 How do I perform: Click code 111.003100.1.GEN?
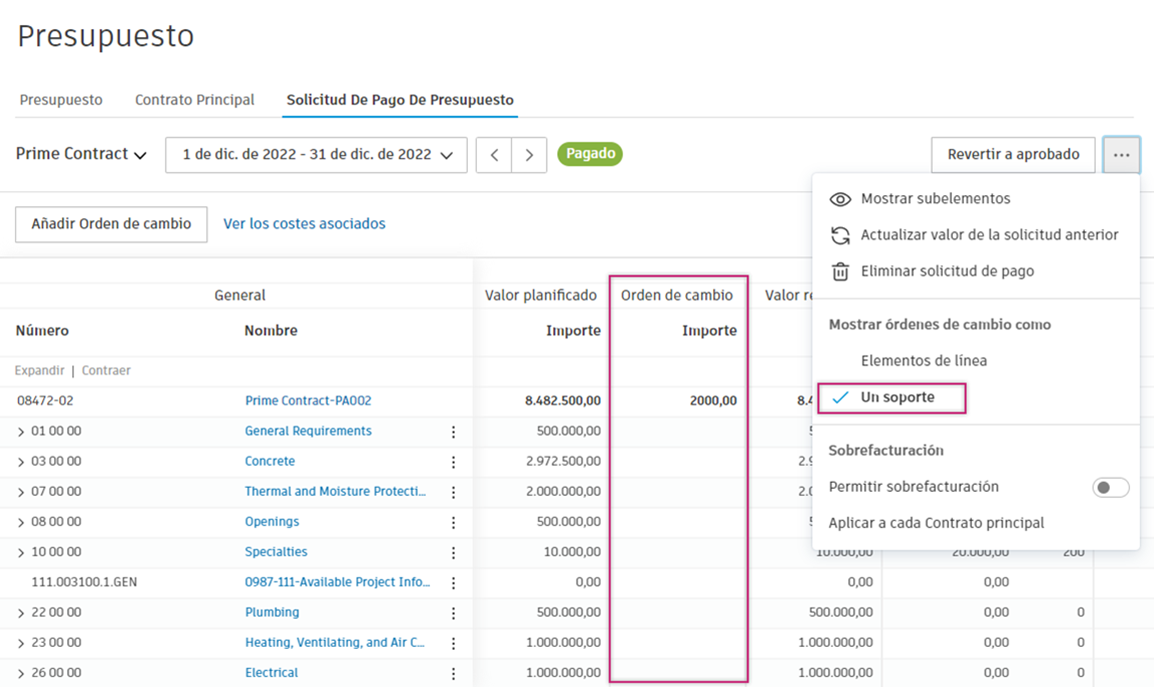coord(84,582)
